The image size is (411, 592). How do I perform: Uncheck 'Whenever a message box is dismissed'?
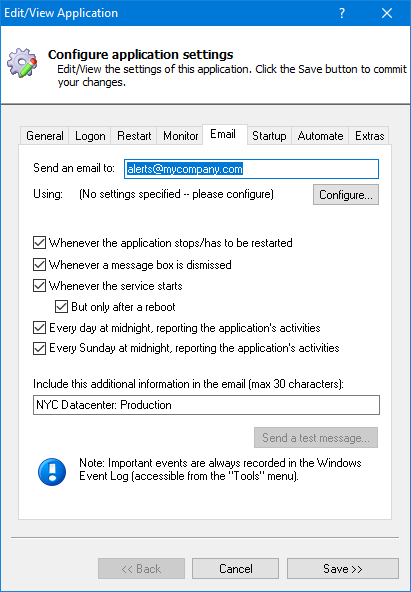(39, 265)
